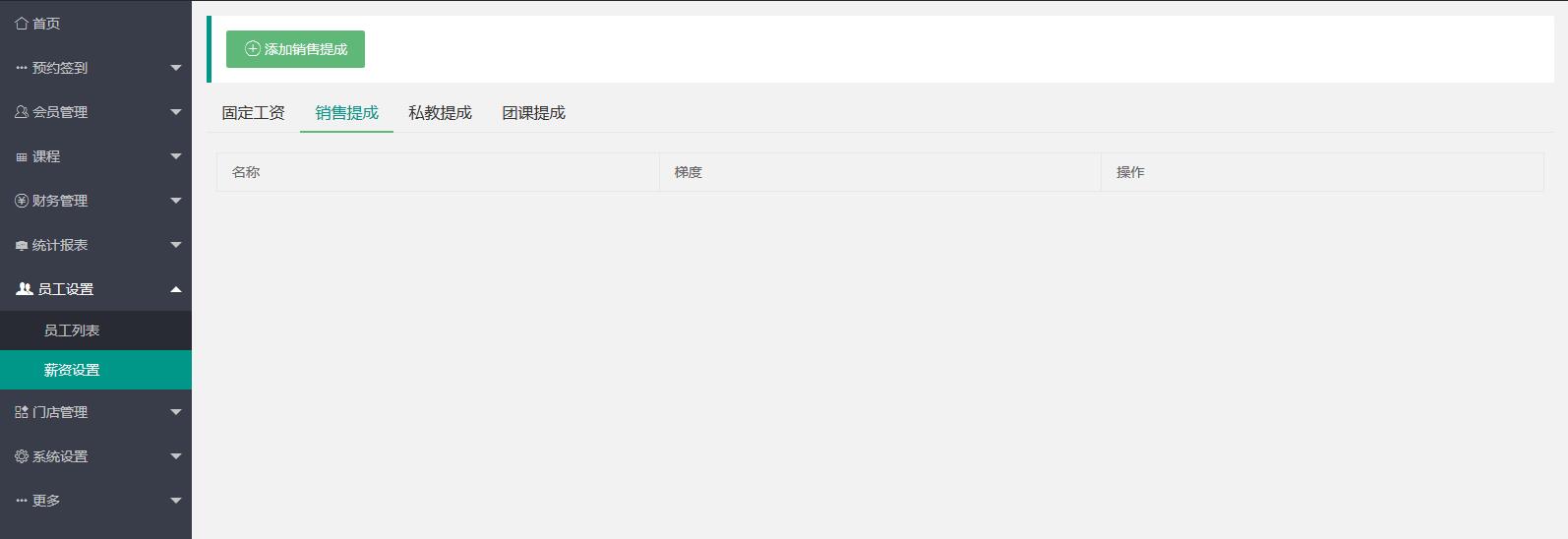
Task: Select 薪资设置 in the sidebar
Action: (x=95, y=370)
